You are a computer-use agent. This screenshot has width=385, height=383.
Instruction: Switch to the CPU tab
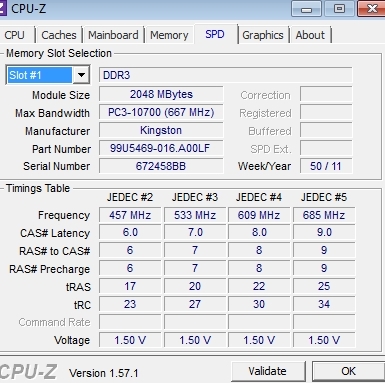[x=15, y=35]
